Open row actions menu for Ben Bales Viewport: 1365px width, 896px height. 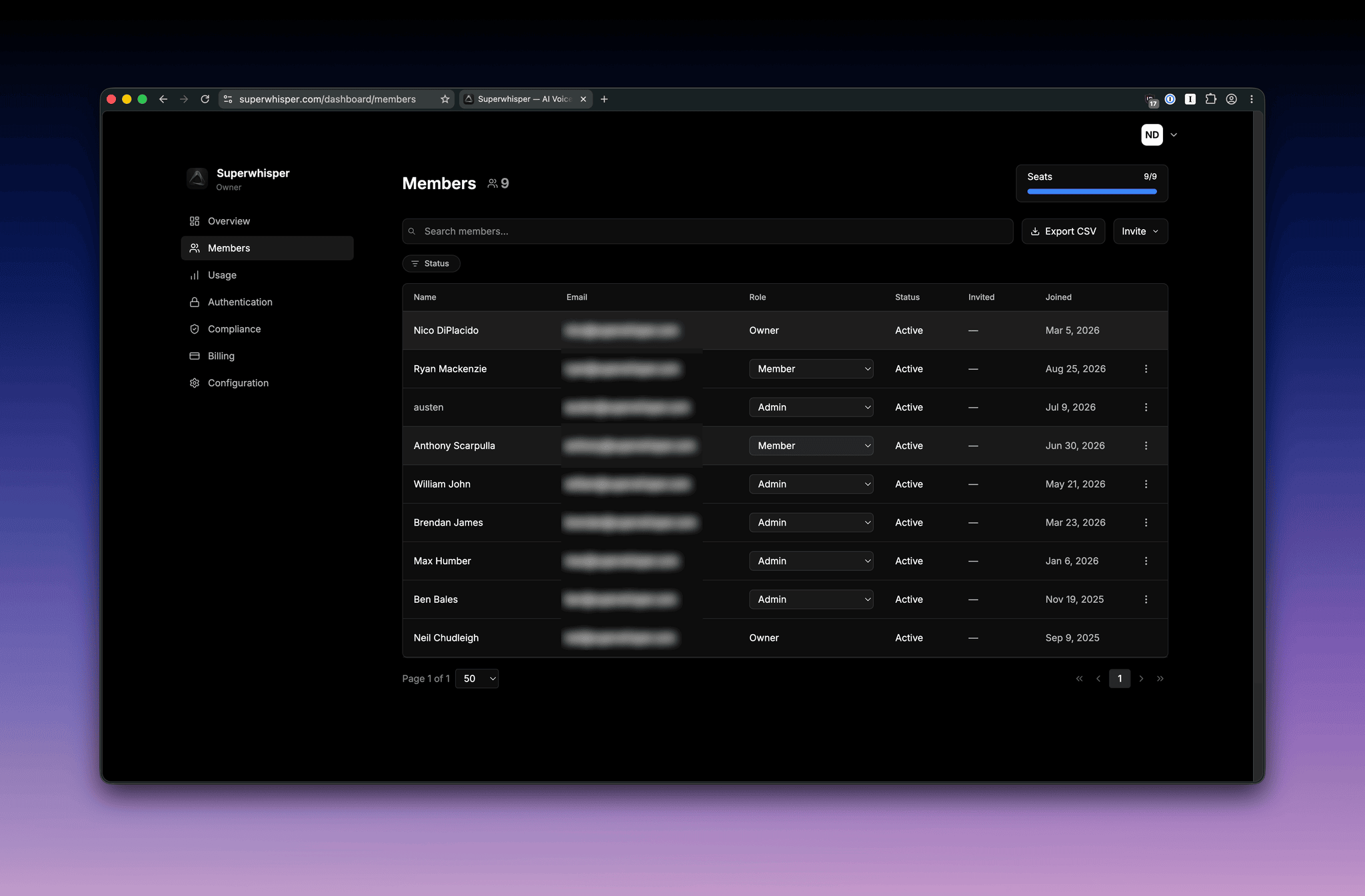[x=1146, y=600]
